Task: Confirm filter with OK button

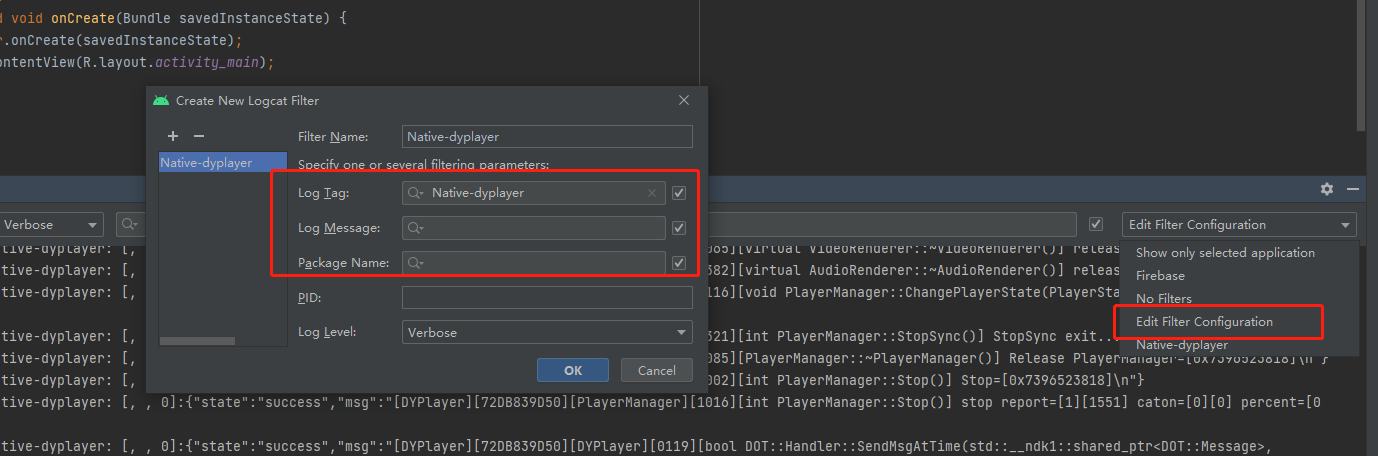Action: click(573, 370)
